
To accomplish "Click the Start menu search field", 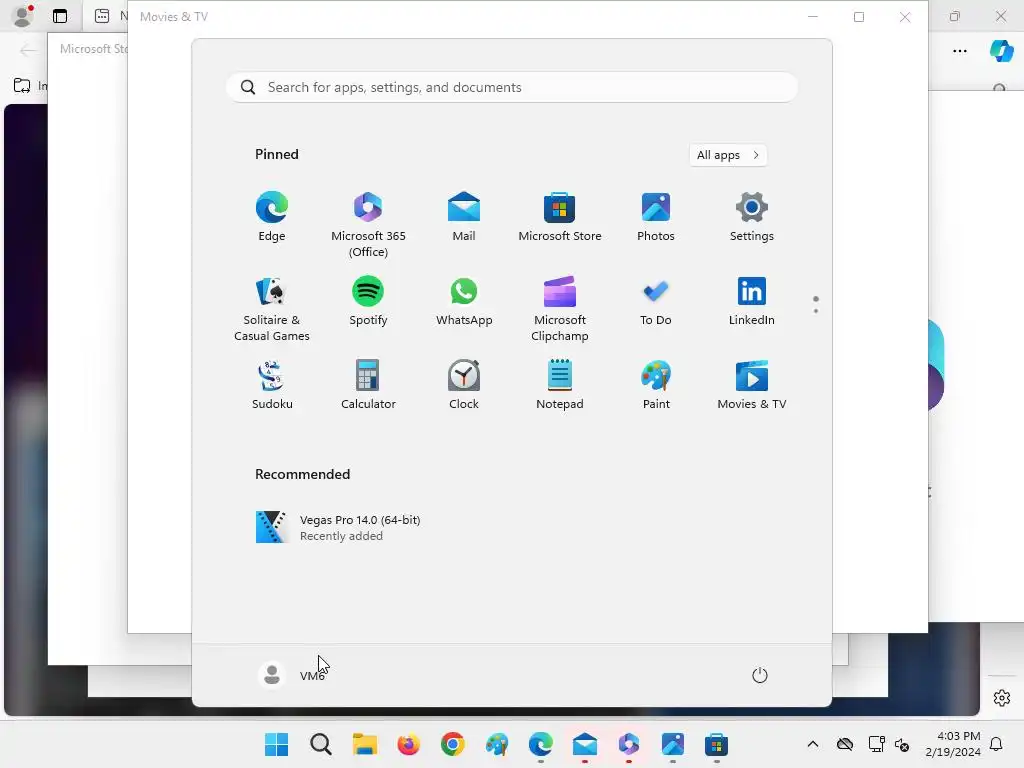I will coord(512,88).
